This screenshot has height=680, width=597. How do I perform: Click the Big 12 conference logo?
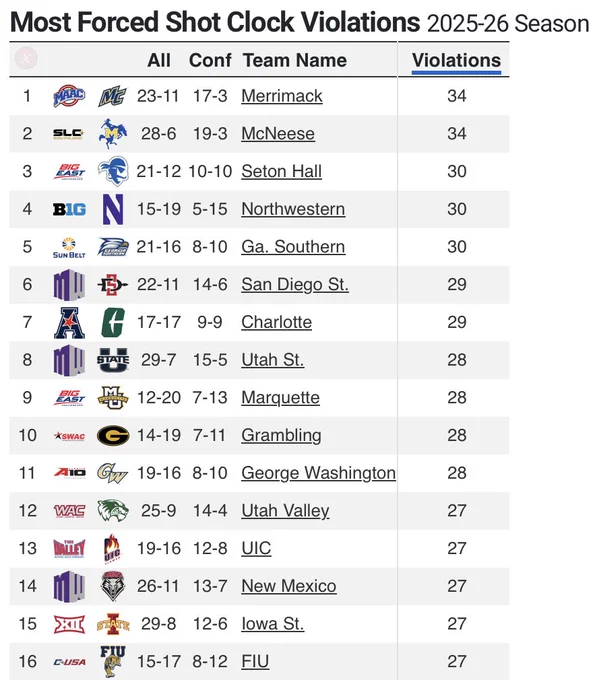69,624
